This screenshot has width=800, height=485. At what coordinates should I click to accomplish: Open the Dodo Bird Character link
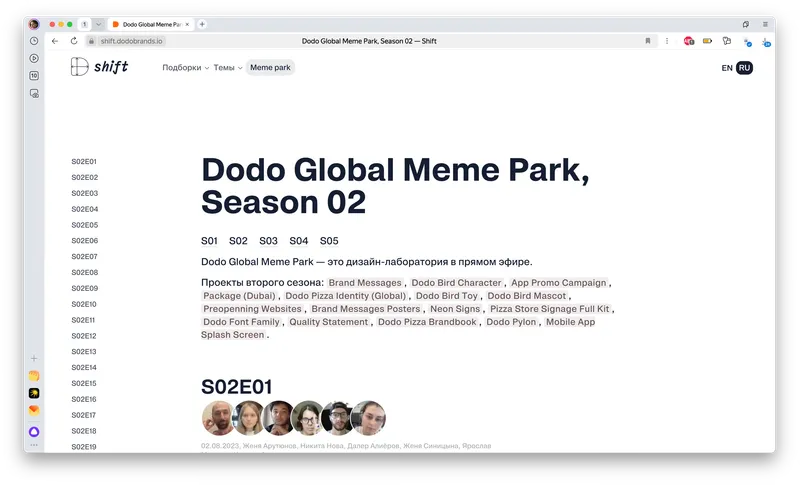pyautogui.click(x=456, y=283)
